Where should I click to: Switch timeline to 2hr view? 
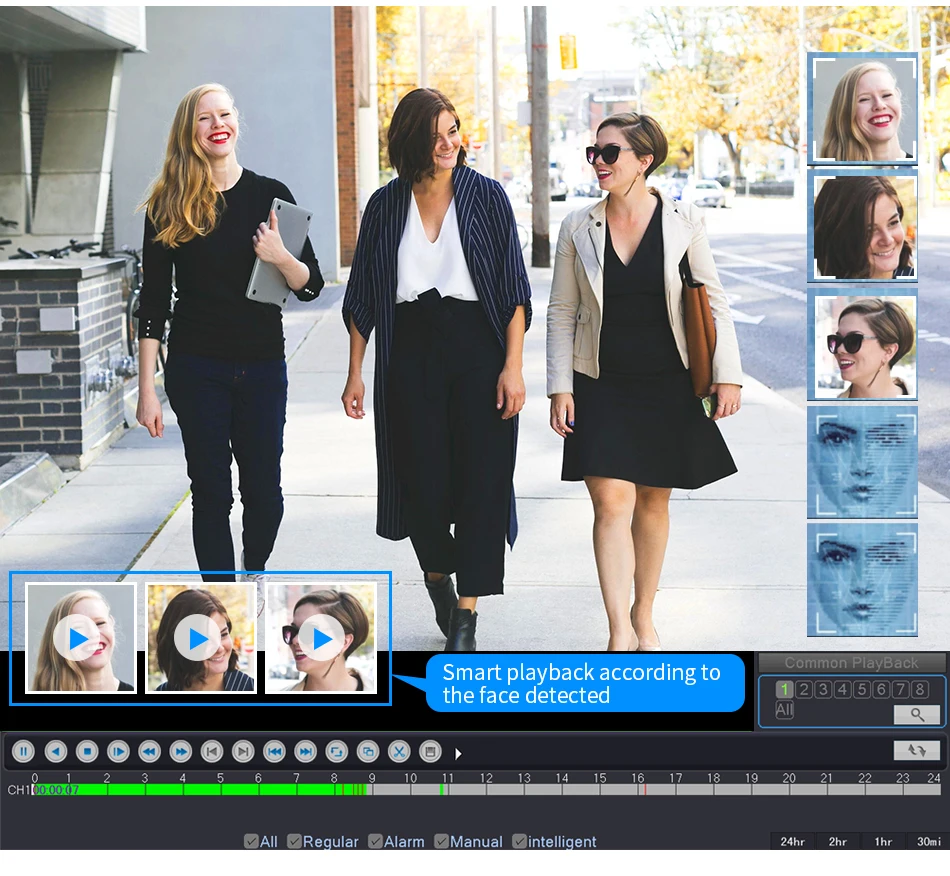point(837,841)
